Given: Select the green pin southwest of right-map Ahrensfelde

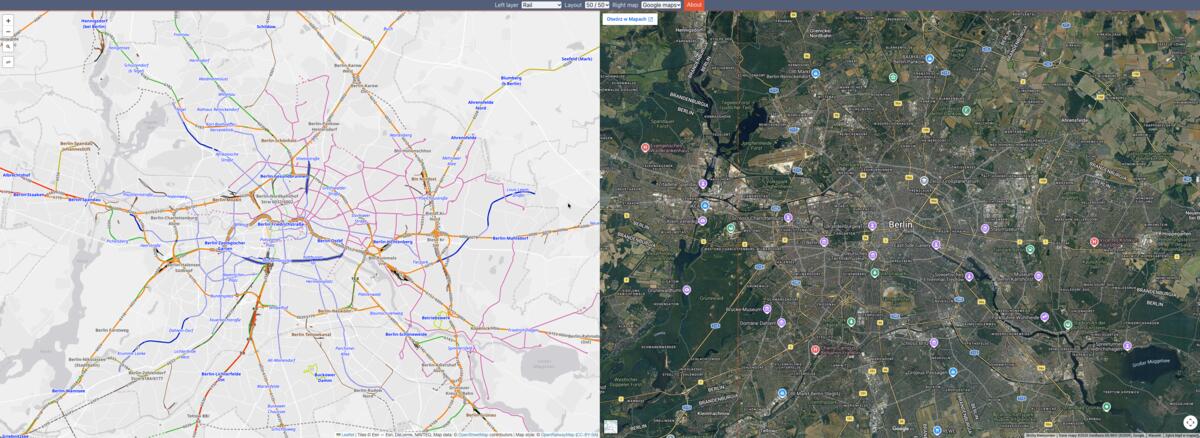Looking at the screenshot, I should click(966, 110).
